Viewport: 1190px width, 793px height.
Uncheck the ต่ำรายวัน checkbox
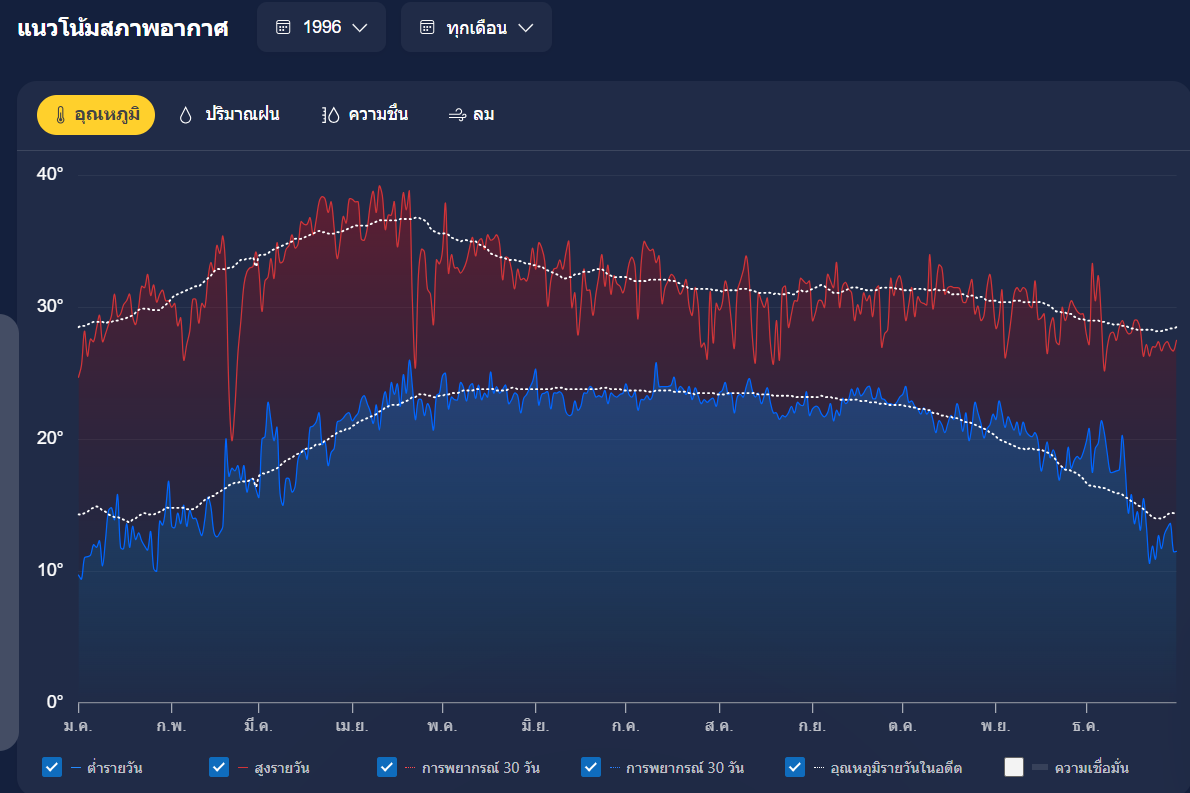(x=52, y=767)
